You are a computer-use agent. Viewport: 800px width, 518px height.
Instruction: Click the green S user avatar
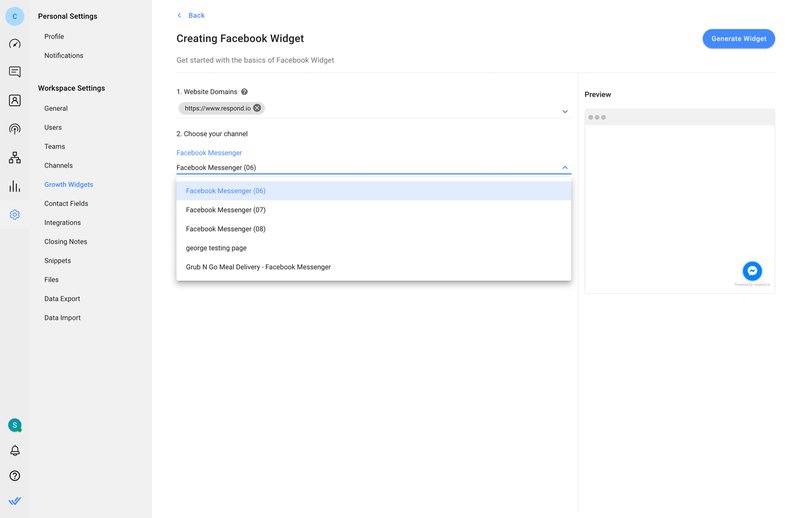coord(15,425)
